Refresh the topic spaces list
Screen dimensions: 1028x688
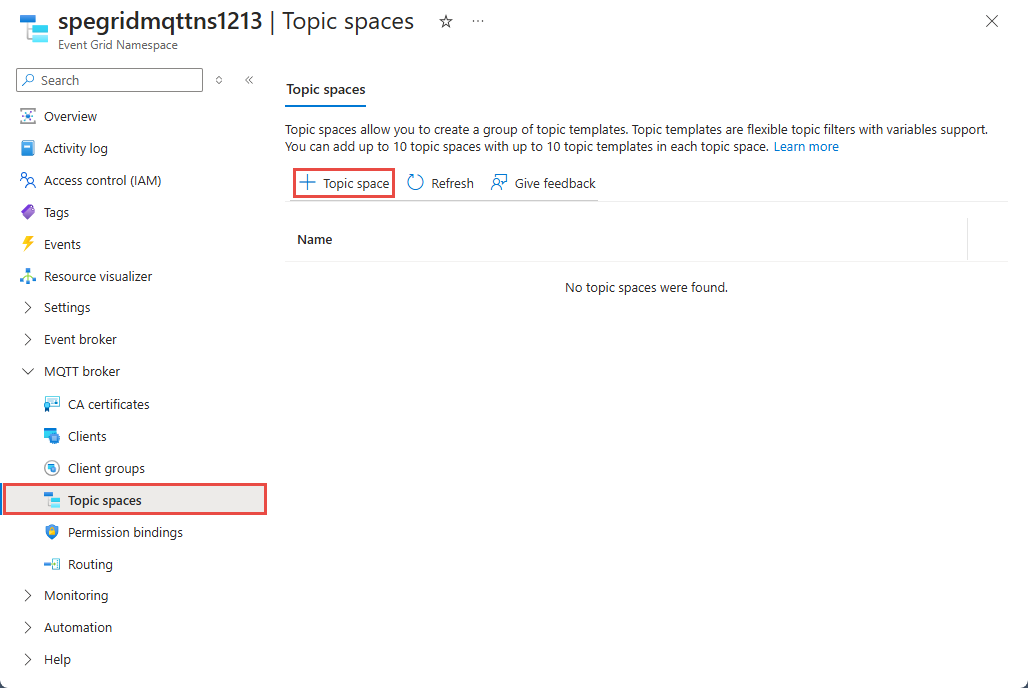(441, 184)
